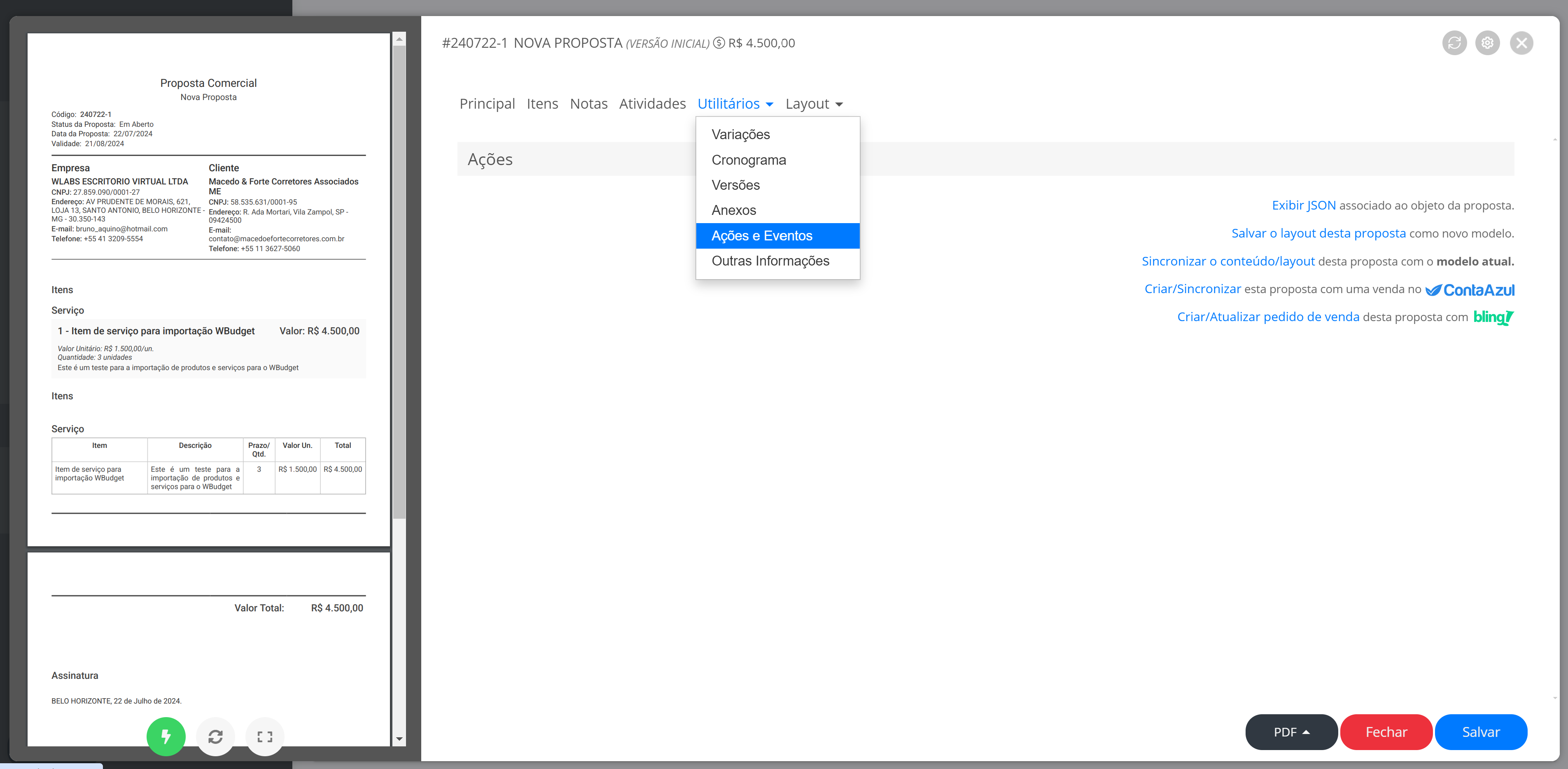Viewport: 1568px width, 769px height.
Task: Click the ContaAzul logo
Action: tap(1470, 290)
